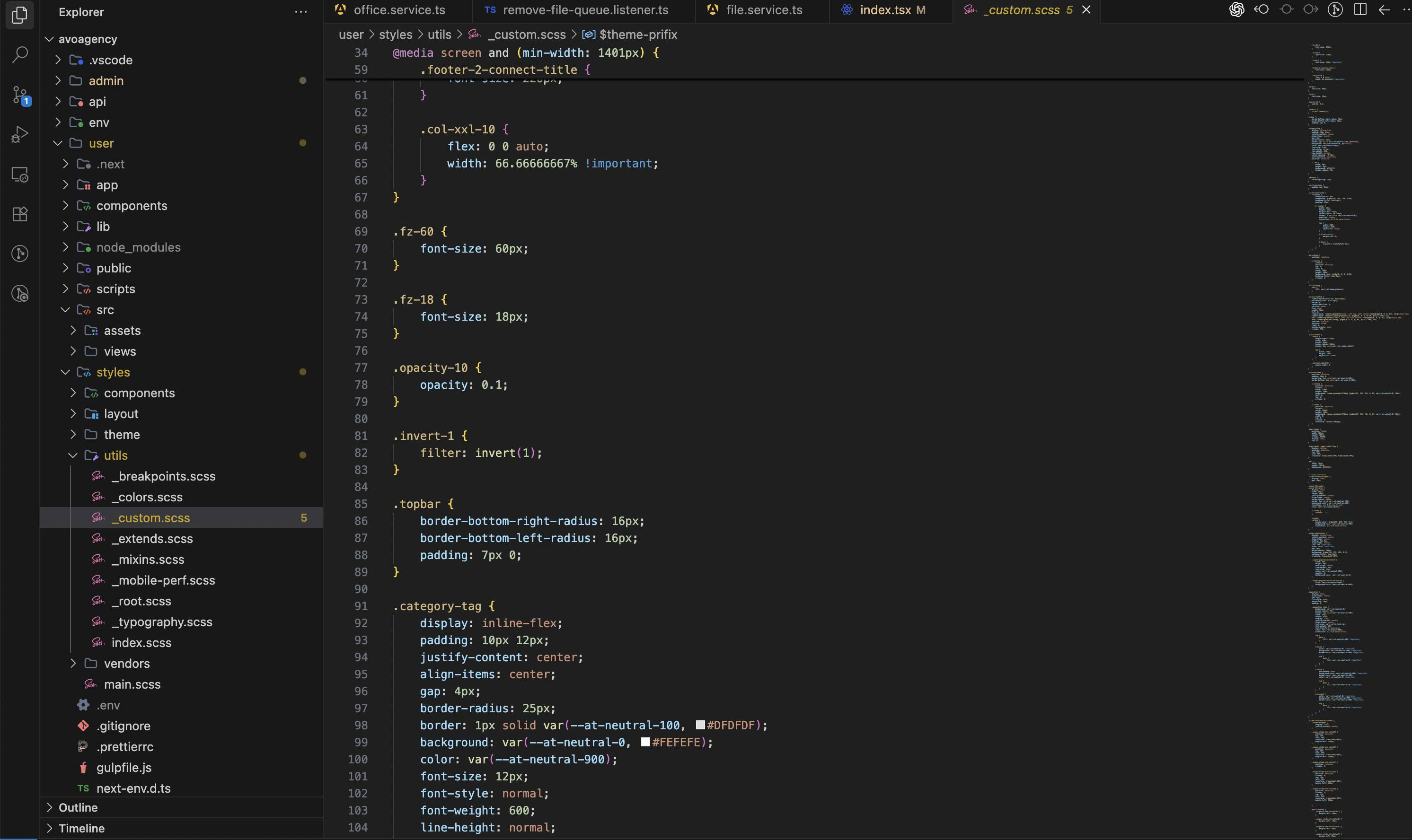Expand the Timeline section

point(181,828)
